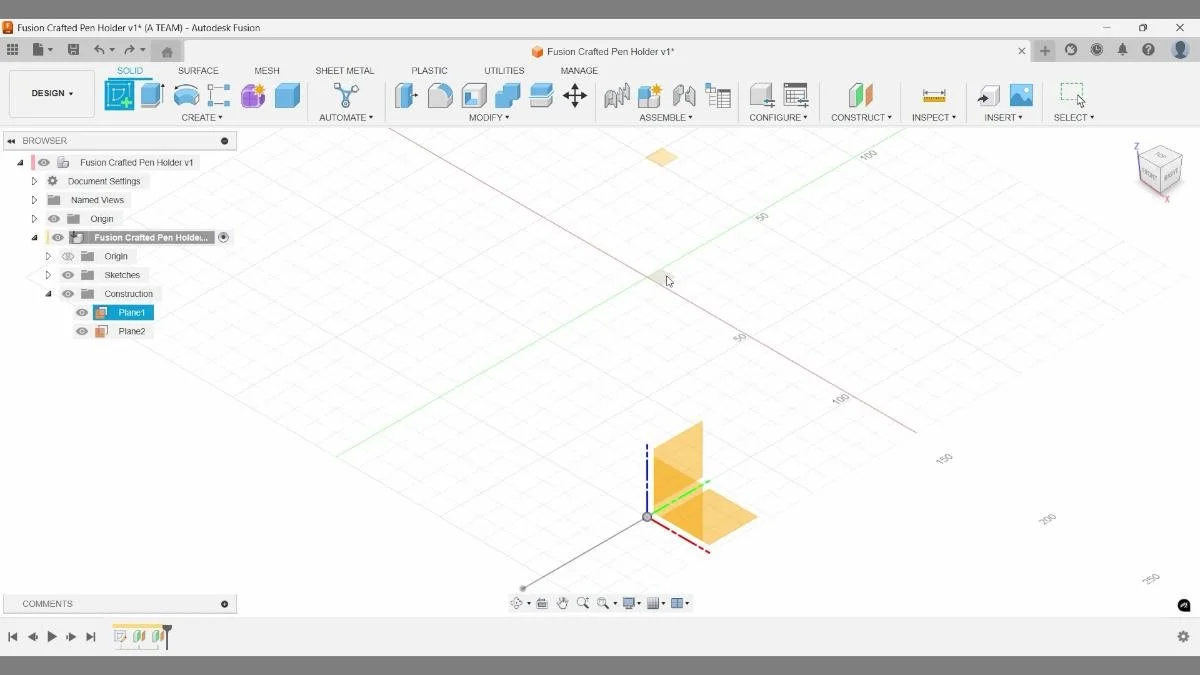Switch to the MANAGE tab
The width and height of the screenshot is (1200, 675).
(579, 71)
